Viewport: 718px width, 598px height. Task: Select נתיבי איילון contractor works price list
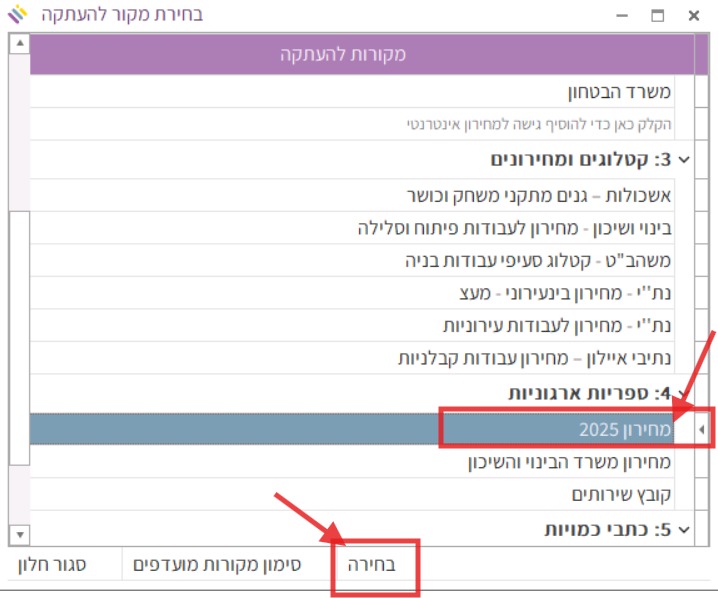click(x=535, y=358)
